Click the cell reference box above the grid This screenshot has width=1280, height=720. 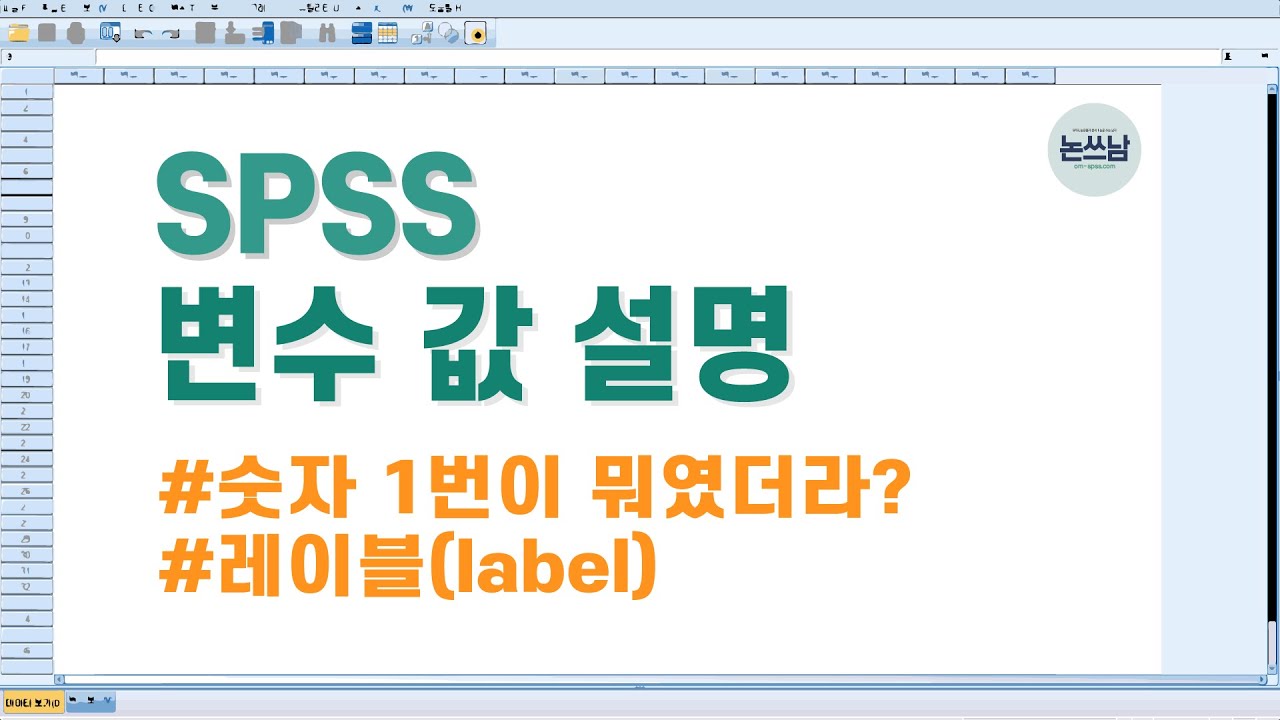tap(48, 57)
